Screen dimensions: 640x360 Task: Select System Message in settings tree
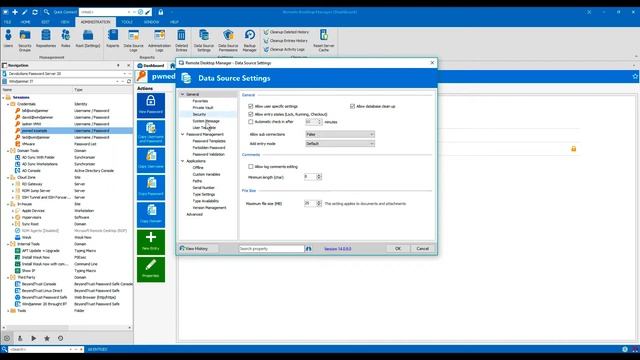coord(206,121)
